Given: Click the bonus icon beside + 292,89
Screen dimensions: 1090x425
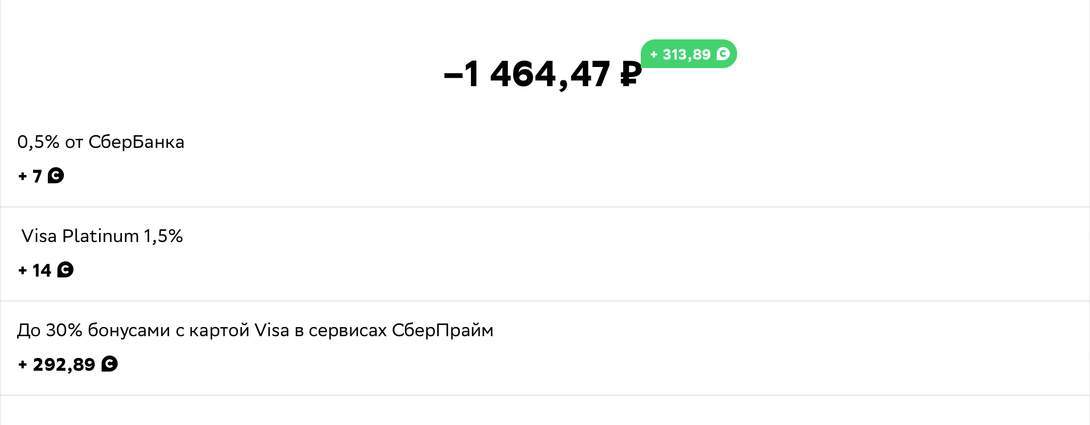Looking at the screenshot, I should coord(110,364).
